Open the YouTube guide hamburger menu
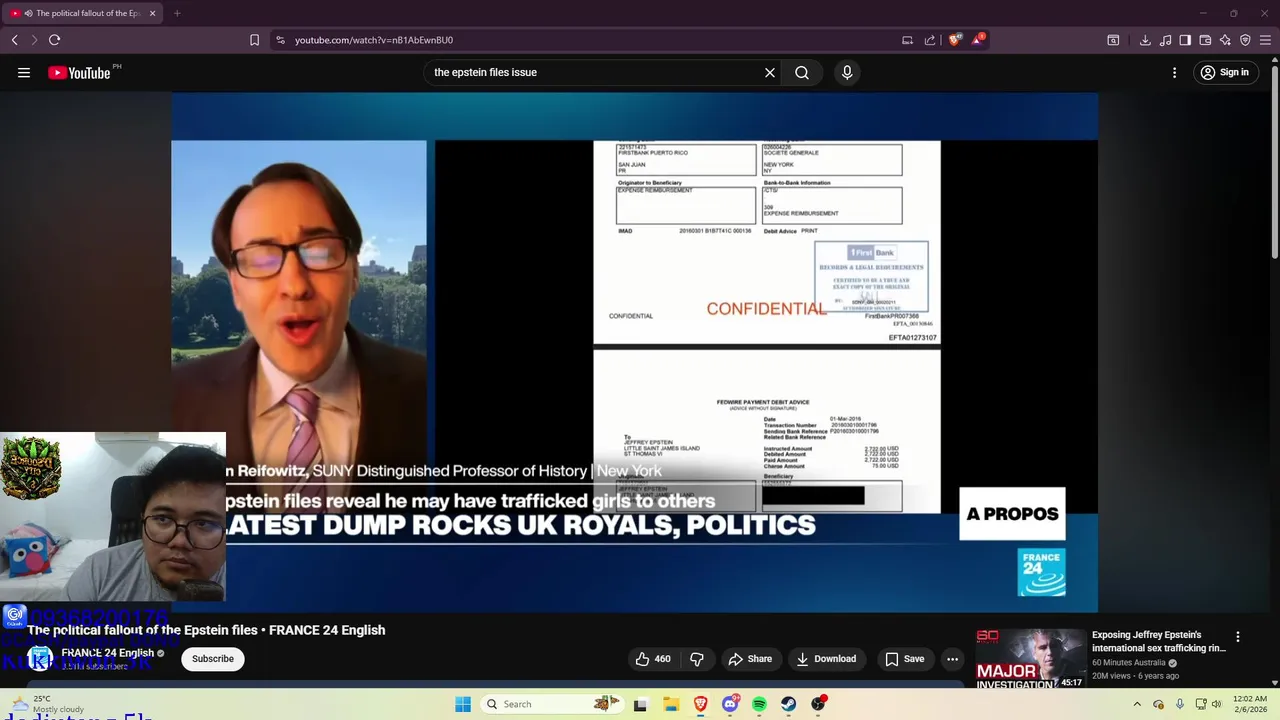The width and height of the screenshot is (1280, 720). [x=24, y=72]
